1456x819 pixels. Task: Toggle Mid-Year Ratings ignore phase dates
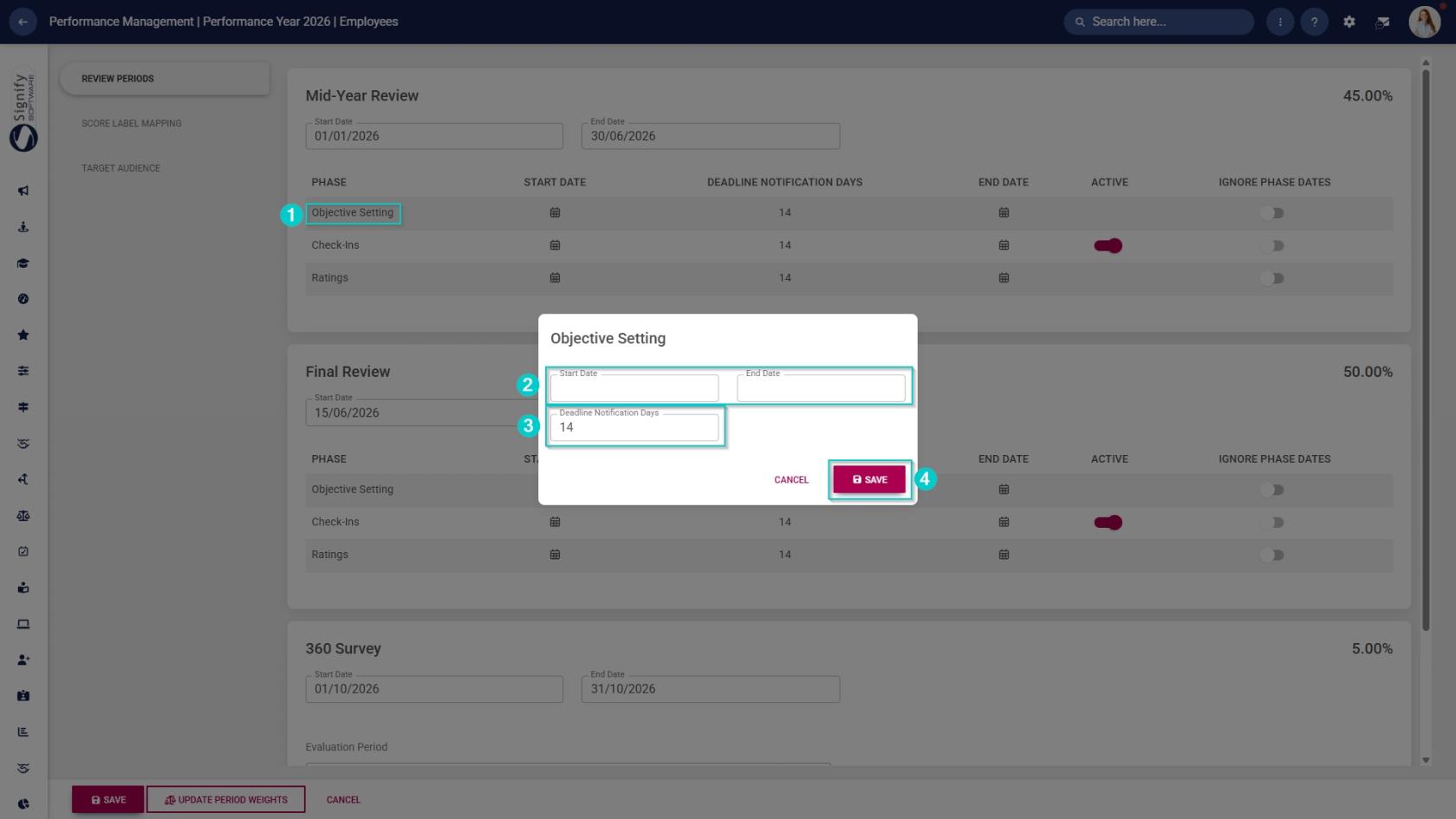tap(1272, 278)
